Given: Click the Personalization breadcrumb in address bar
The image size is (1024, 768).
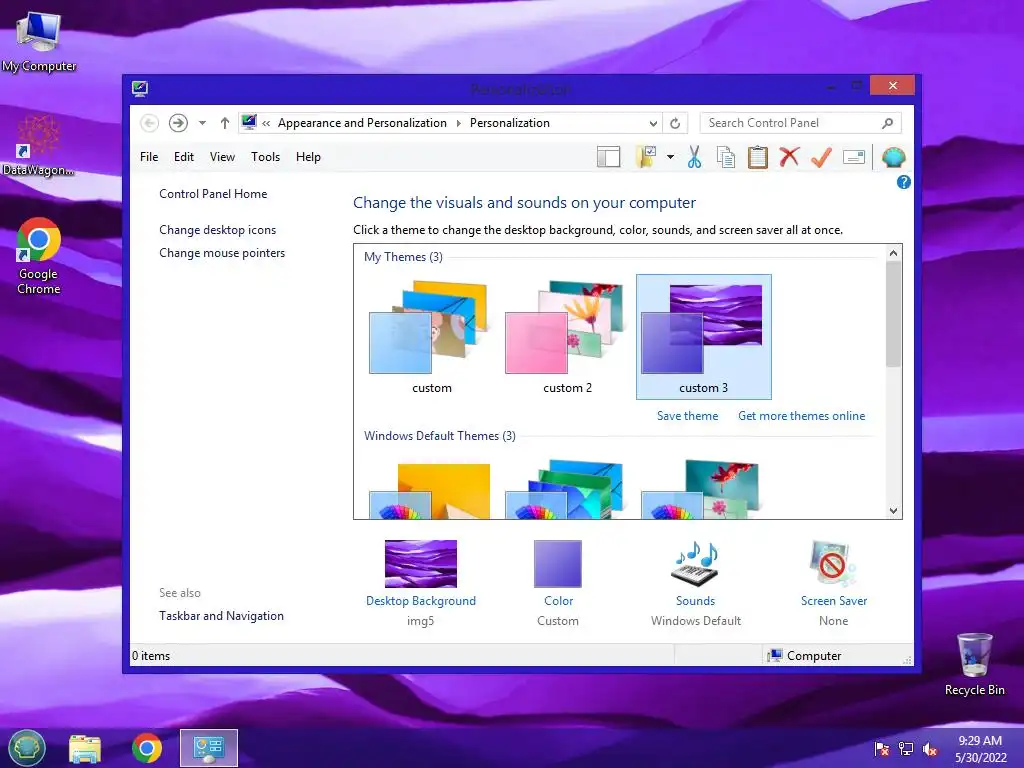Looking at the screenshot, I should coord(509,123).
